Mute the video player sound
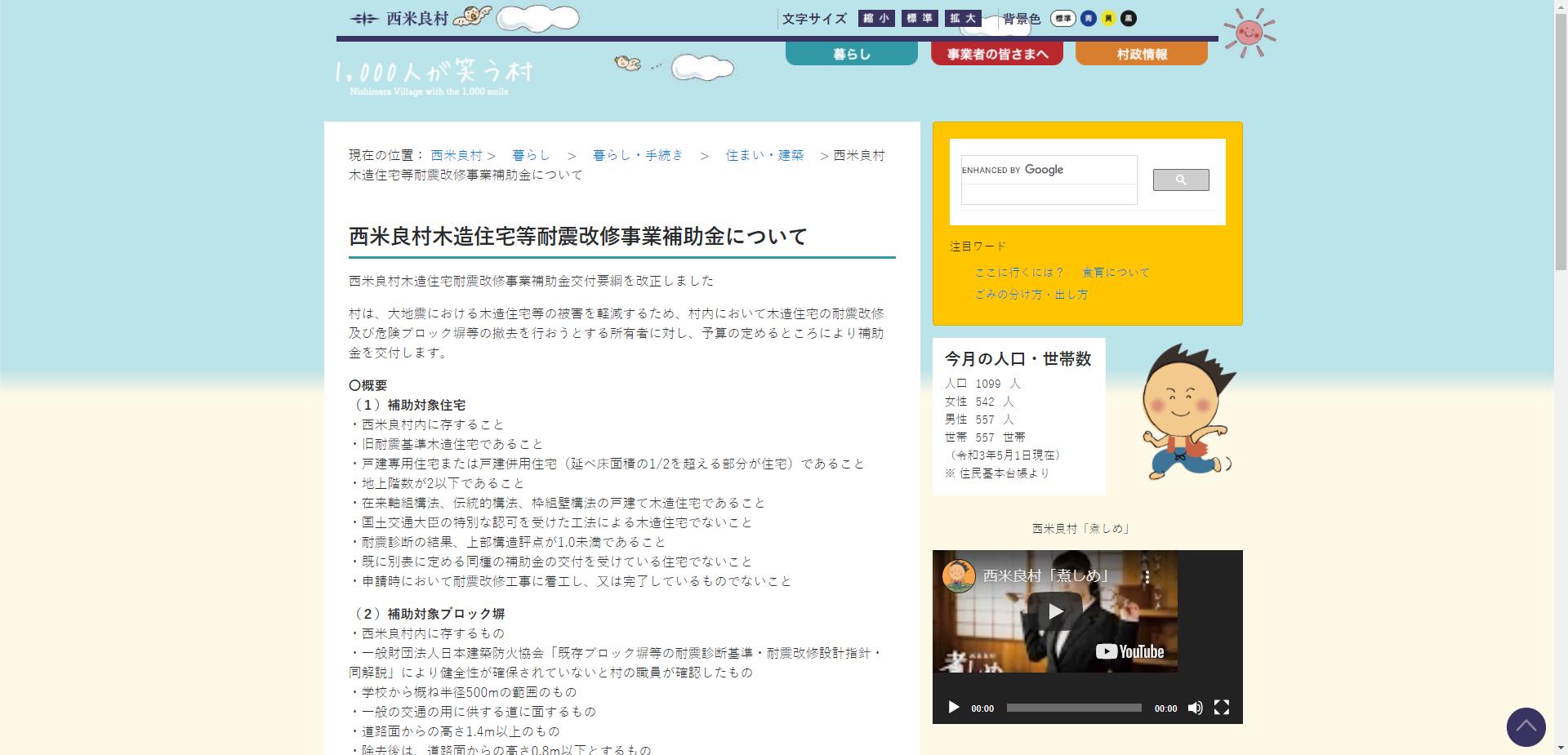This screenshot has width=1568, height=755. [x=1196, y=708]
